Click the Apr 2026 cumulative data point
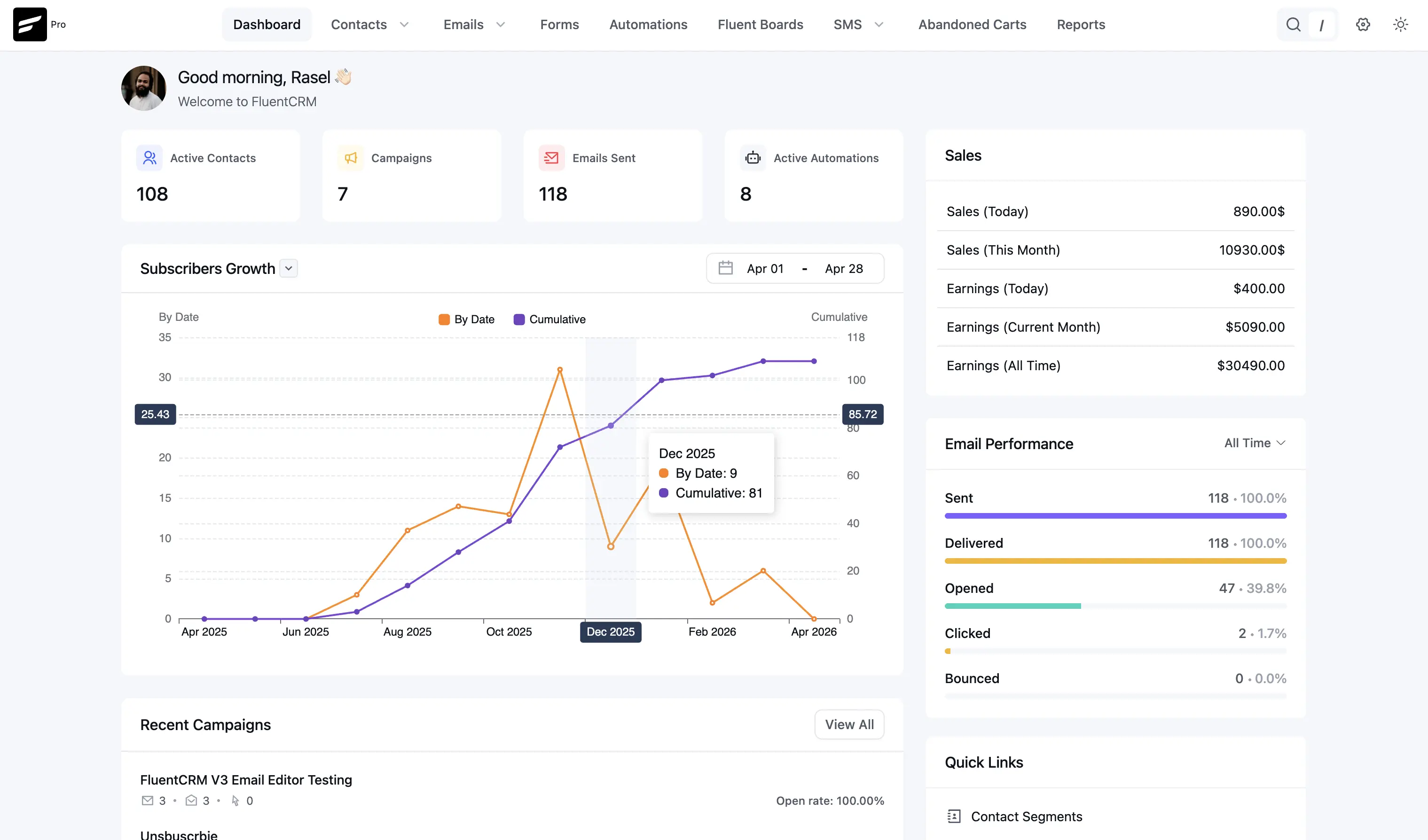 click(814, 361)
